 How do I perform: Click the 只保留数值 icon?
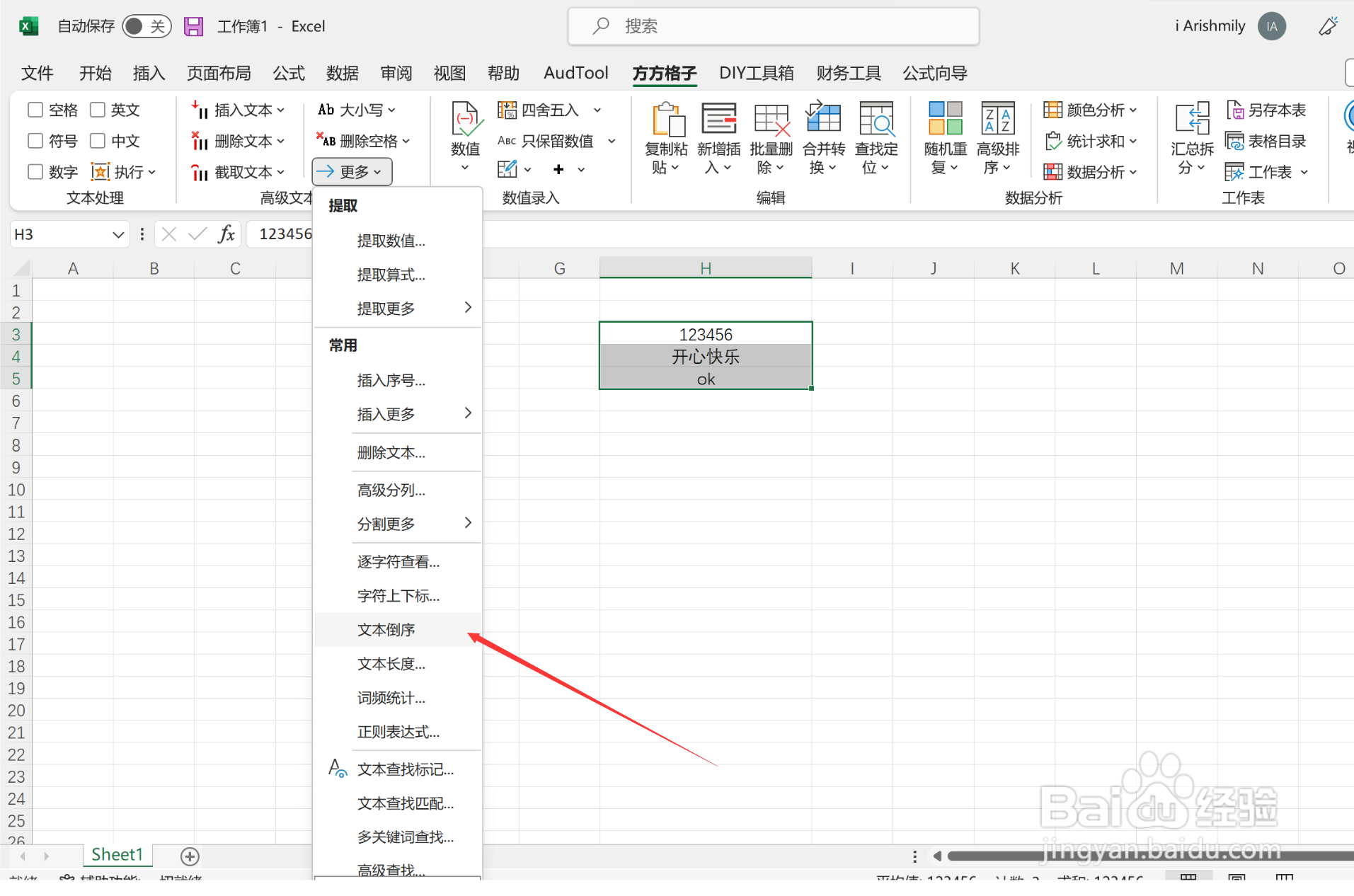click(507, 141)
